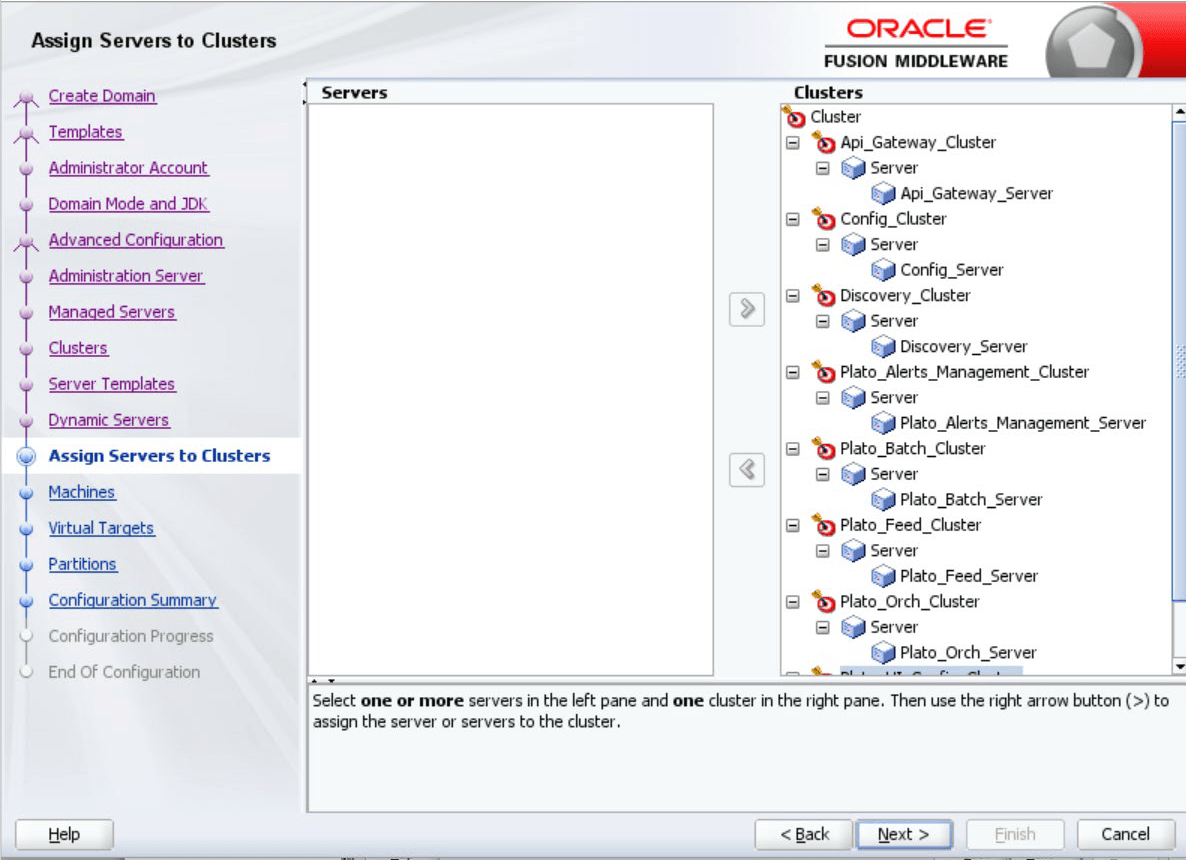The height and width of the screenshot is (860, 1186).
Task: Go to the Administration Server step
Action: click(x=126, y=276)
